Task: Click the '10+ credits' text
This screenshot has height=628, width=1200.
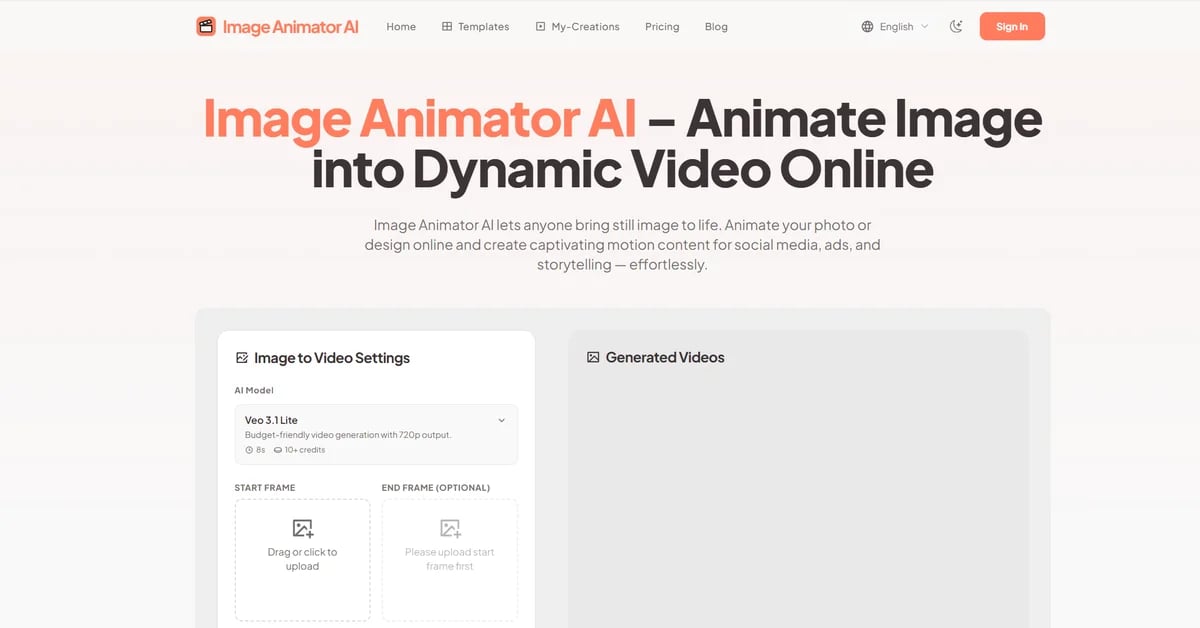Action: point(305,450)
